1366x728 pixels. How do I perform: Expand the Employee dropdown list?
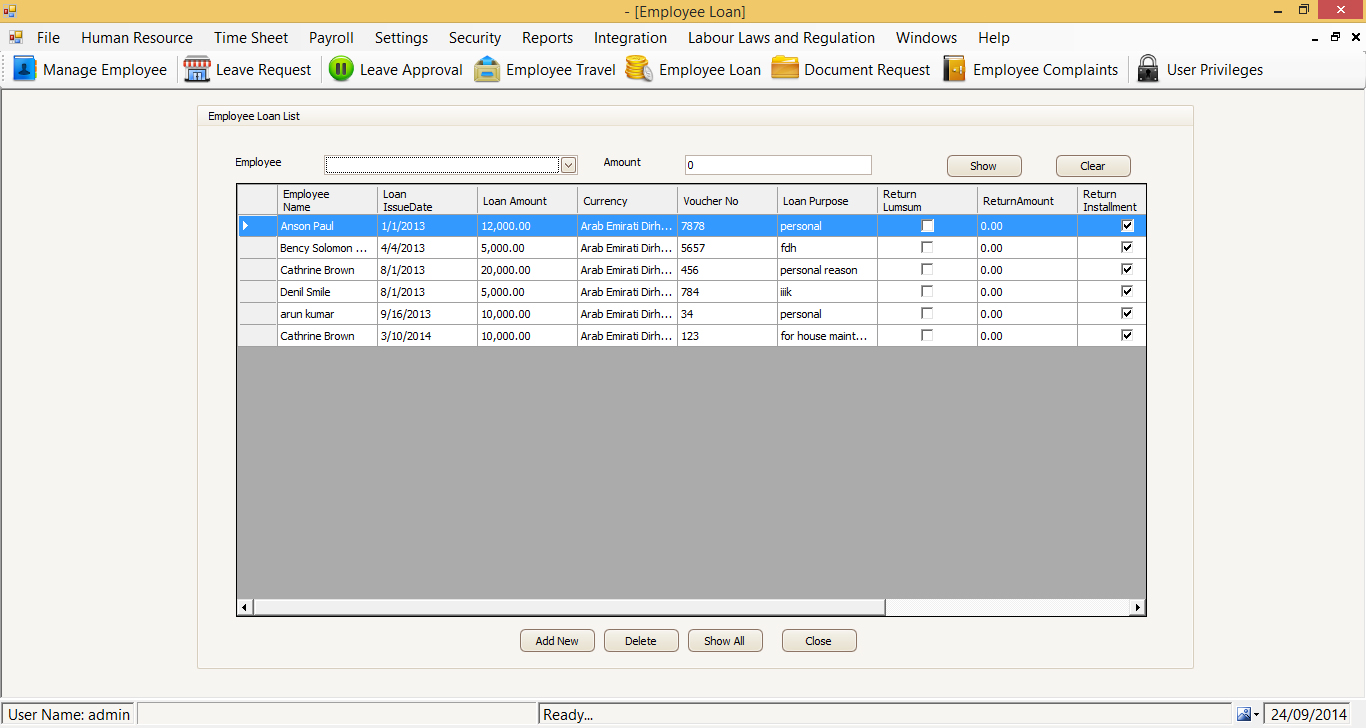pos(568,165)
